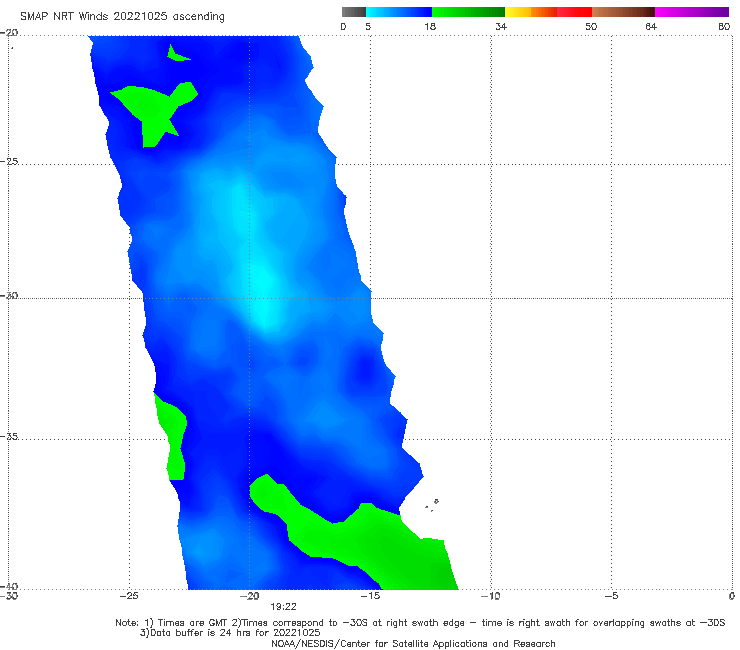
Task: Click the brown segment of the color bar
Action: (623, 12)
